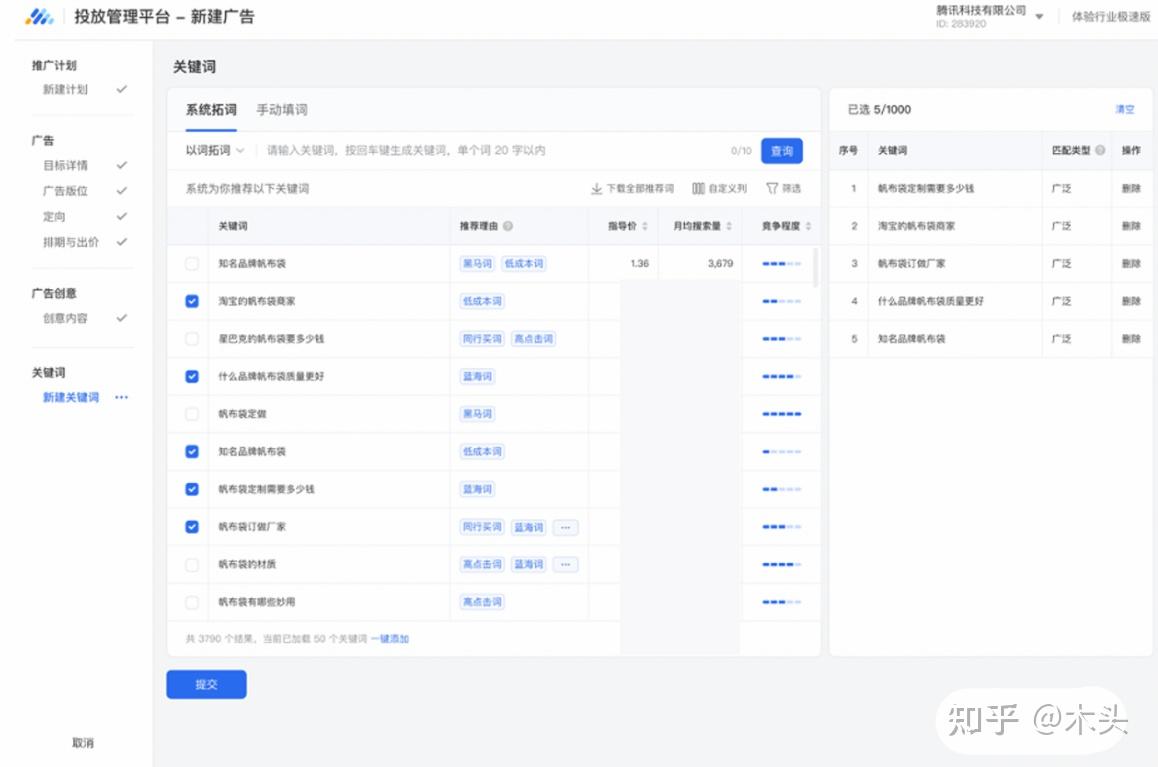Click the keyword search input field
Image resolution: width=1158 pixels, height=767 pixels.
490,151
